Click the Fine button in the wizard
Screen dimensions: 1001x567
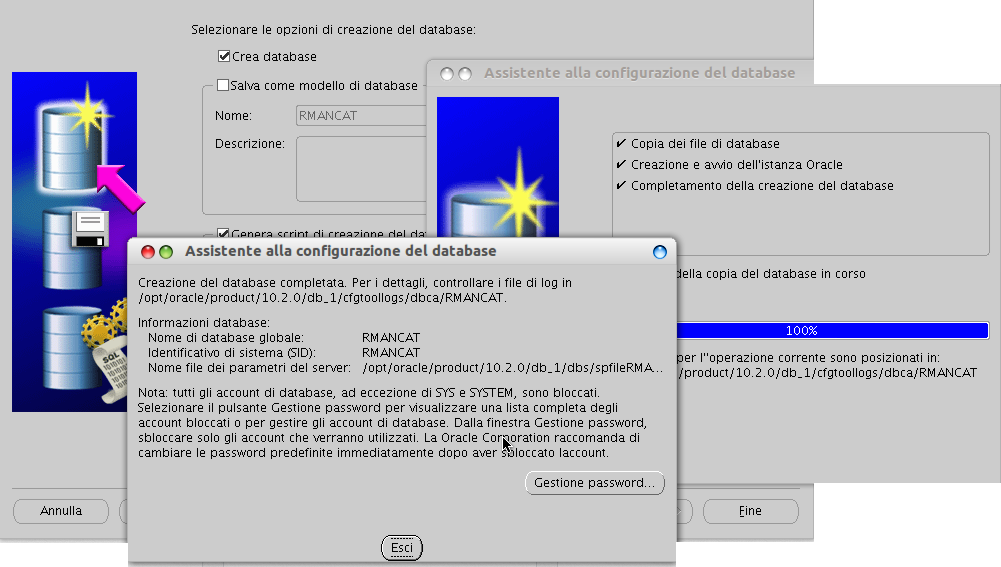(x=750, y=511)
